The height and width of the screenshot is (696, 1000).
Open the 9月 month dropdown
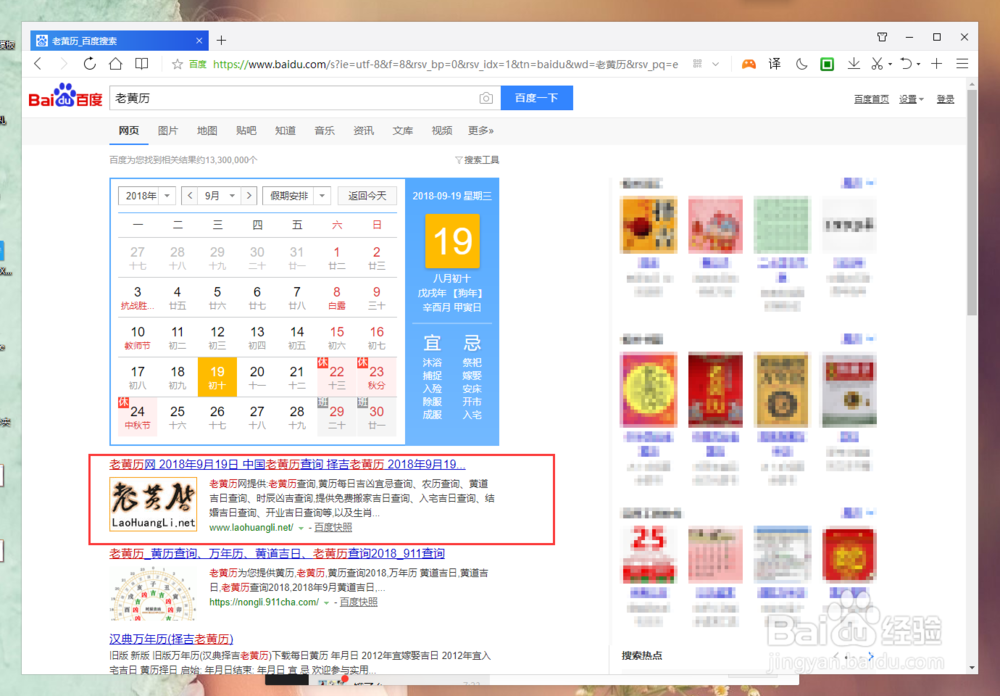tap(219, 195)
